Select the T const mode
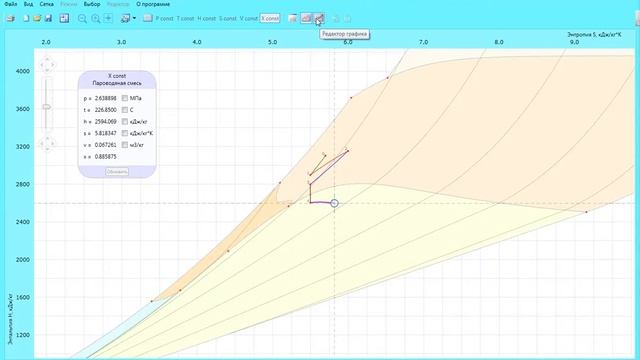Screen dimensions: 640x360 185,19
